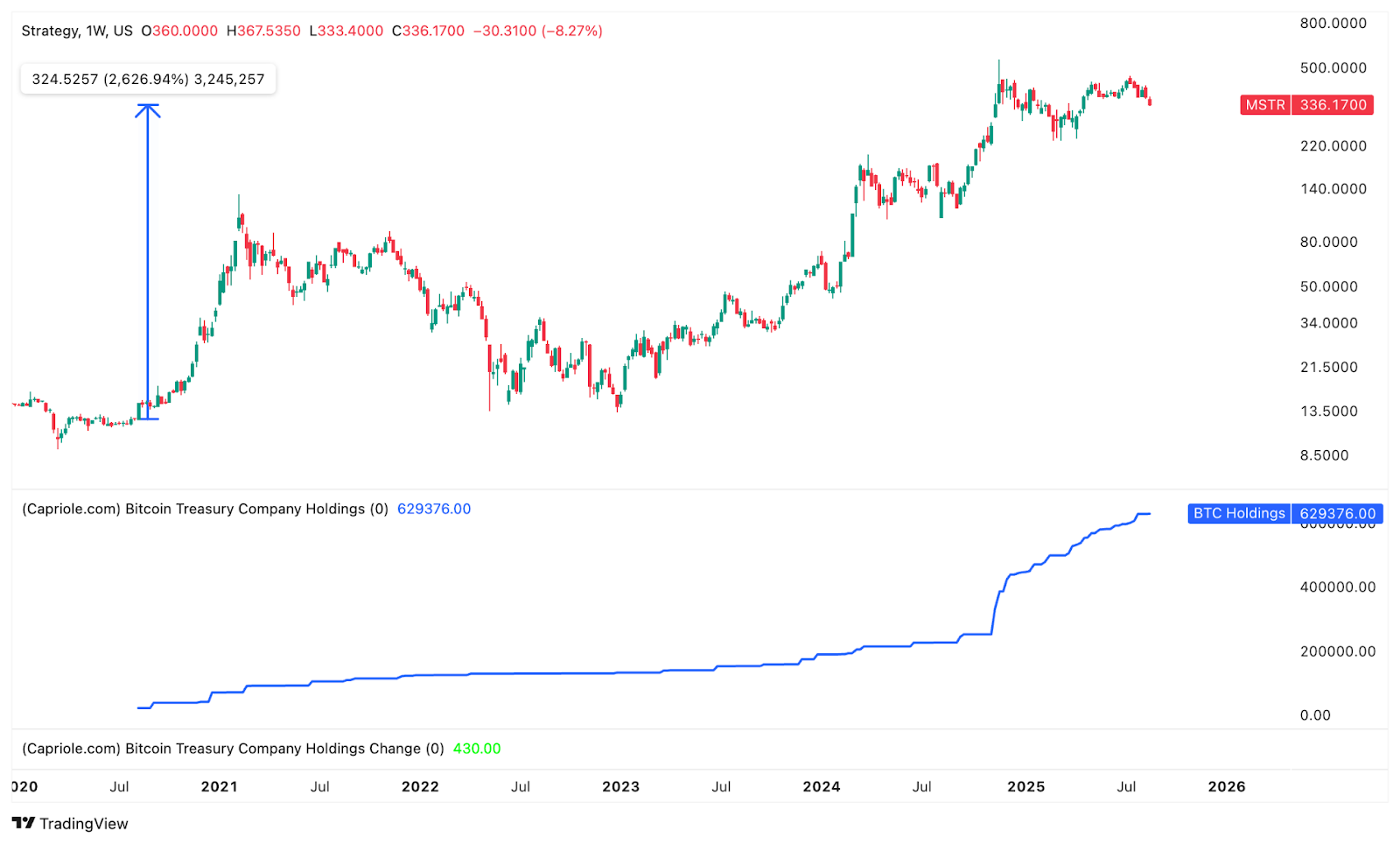Select the MSTR price label tag
The image size is (1400, 844).
coord(1307,105)
